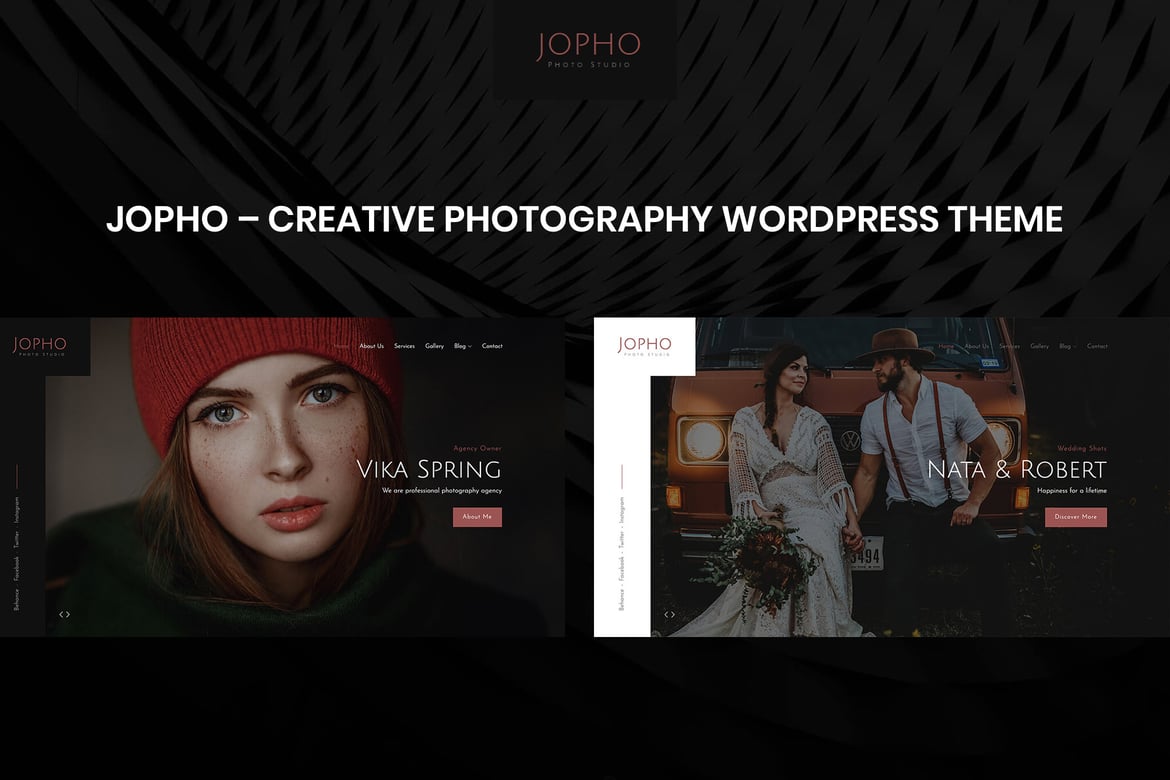This screenshot has height=780, width=1170.
Task: Click the Wedding Shots subtitle text
Action: click(x=1082, y=449)
